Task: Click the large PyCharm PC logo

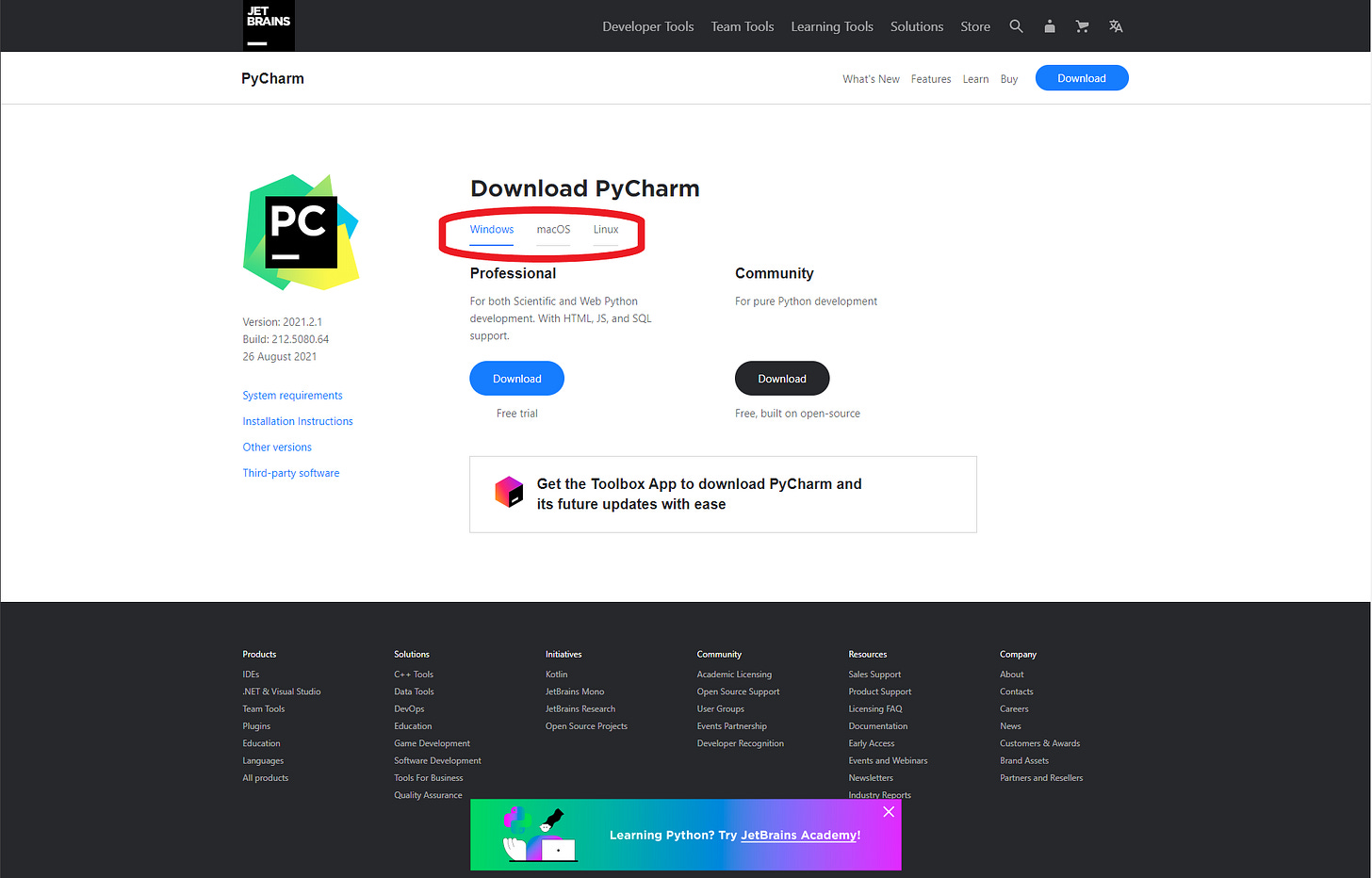Action: pos(302,232)
